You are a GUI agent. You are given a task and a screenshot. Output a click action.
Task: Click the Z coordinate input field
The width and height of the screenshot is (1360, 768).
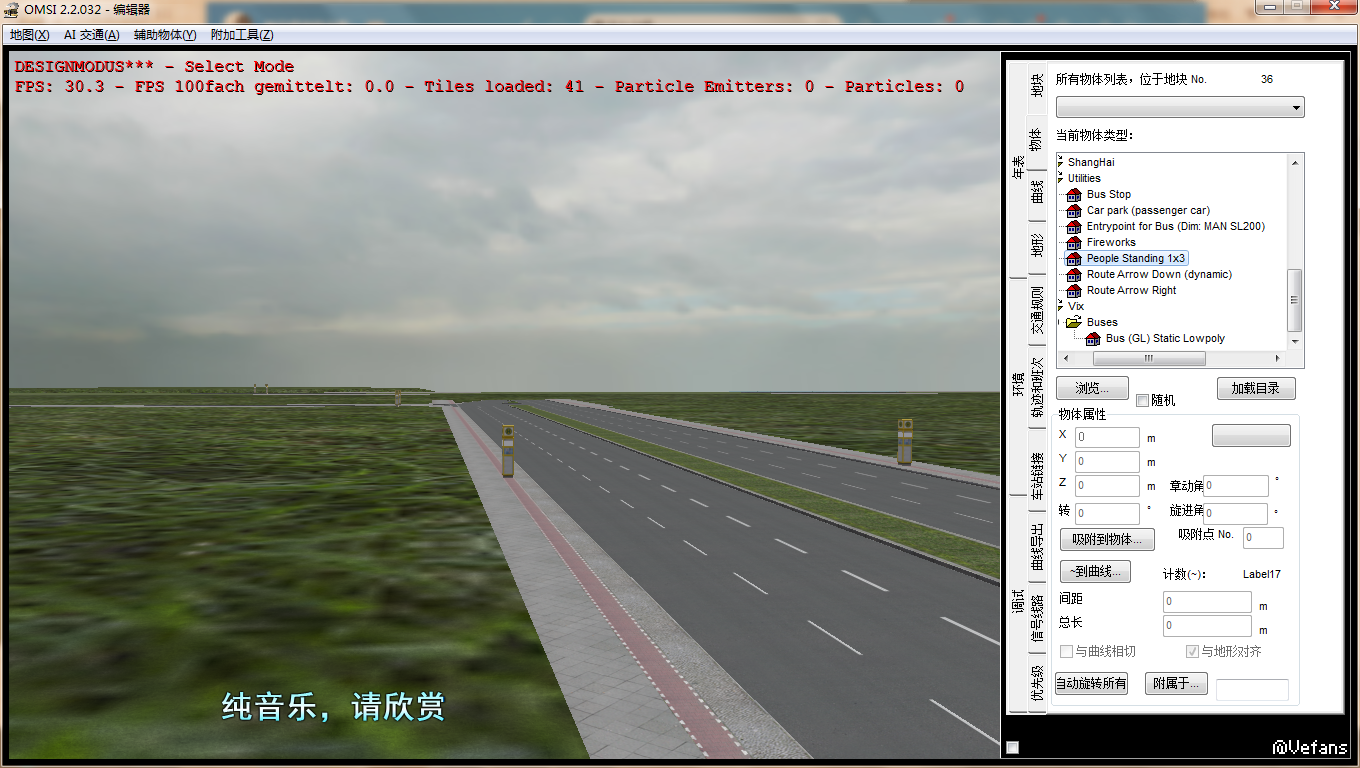[x=1107, y=486]
